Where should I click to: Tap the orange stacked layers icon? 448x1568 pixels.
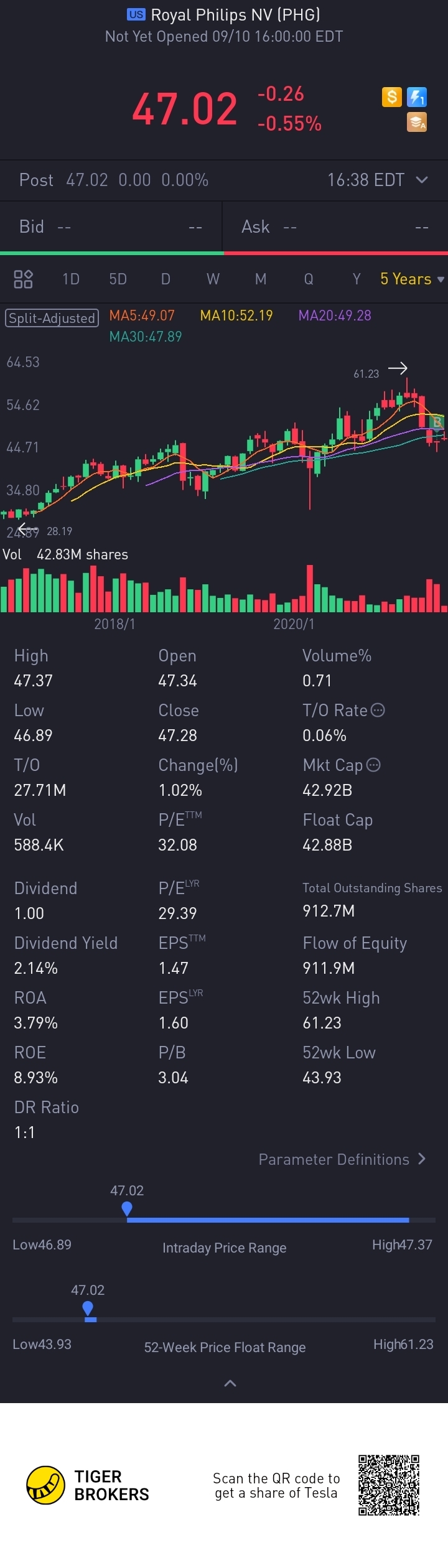pyautogui.click(x=417, y=122)
